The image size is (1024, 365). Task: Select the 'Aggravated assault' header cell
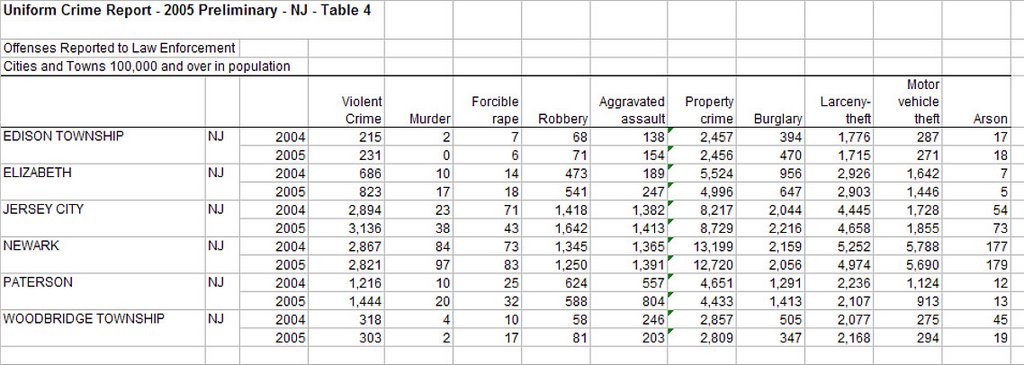point(632,110)
